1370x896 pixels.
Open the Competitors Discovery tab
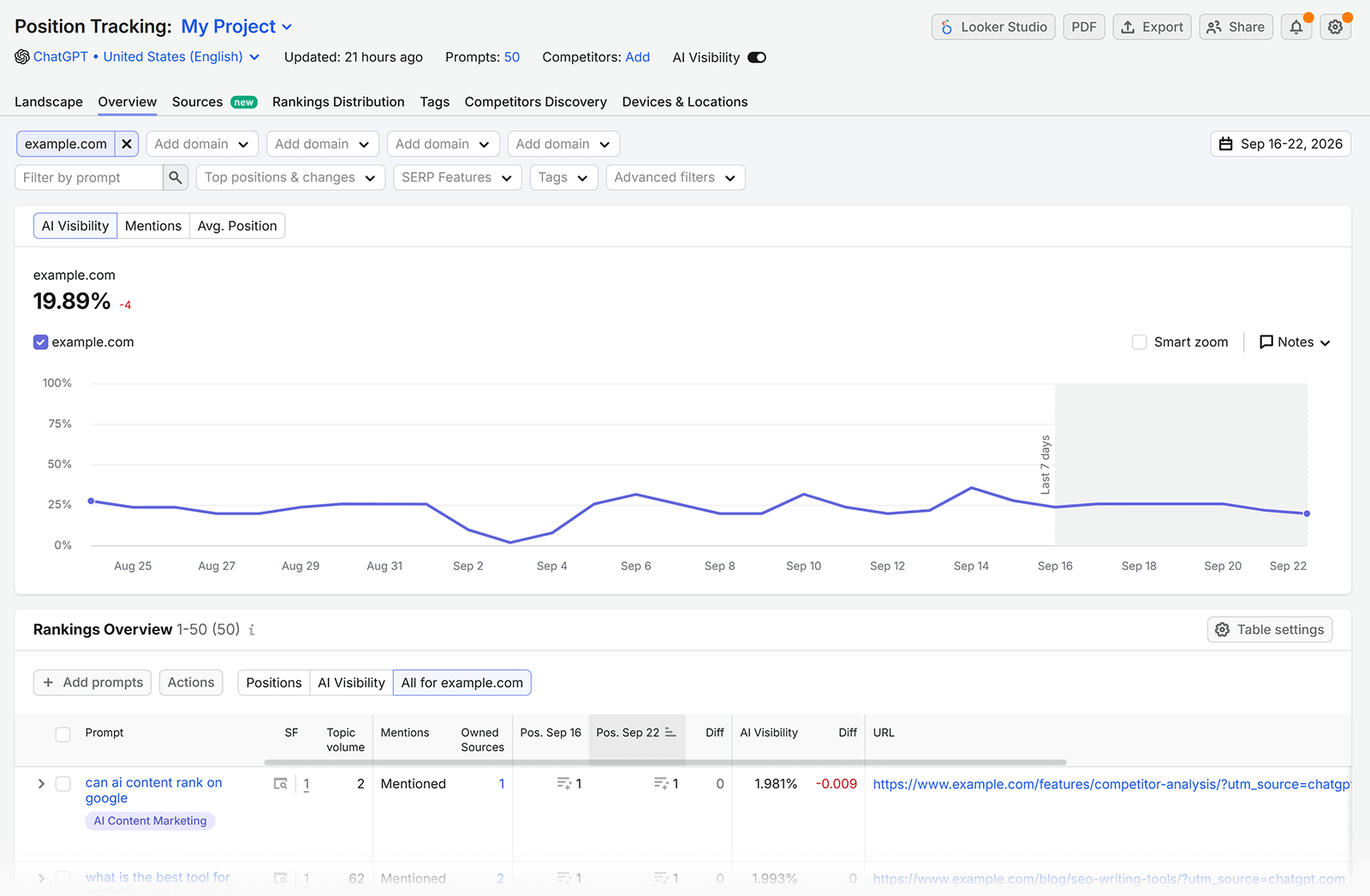pos(536,102)
